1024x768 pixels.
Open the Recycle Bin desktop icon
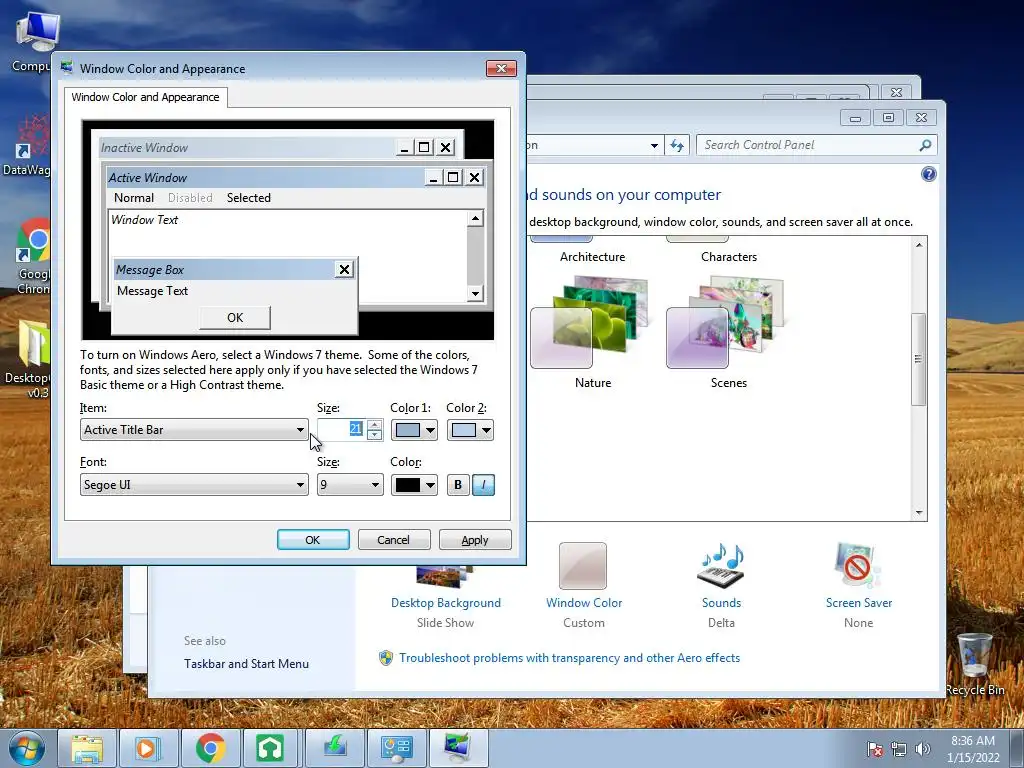(x=974, y=663)
